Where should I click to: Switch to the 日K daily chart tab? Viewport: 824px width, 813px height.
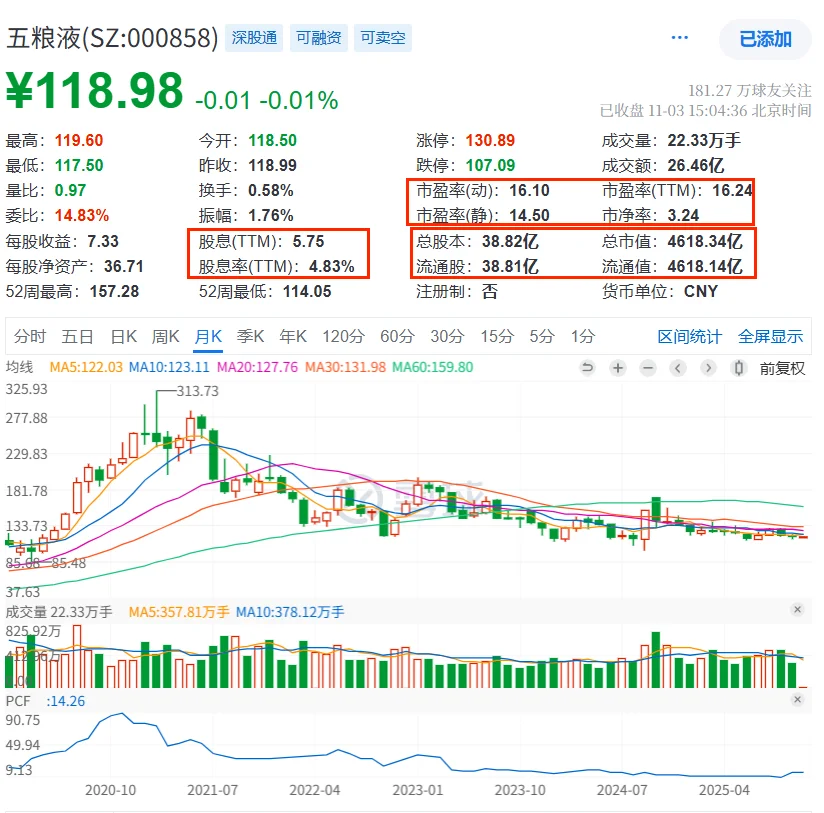123,338
